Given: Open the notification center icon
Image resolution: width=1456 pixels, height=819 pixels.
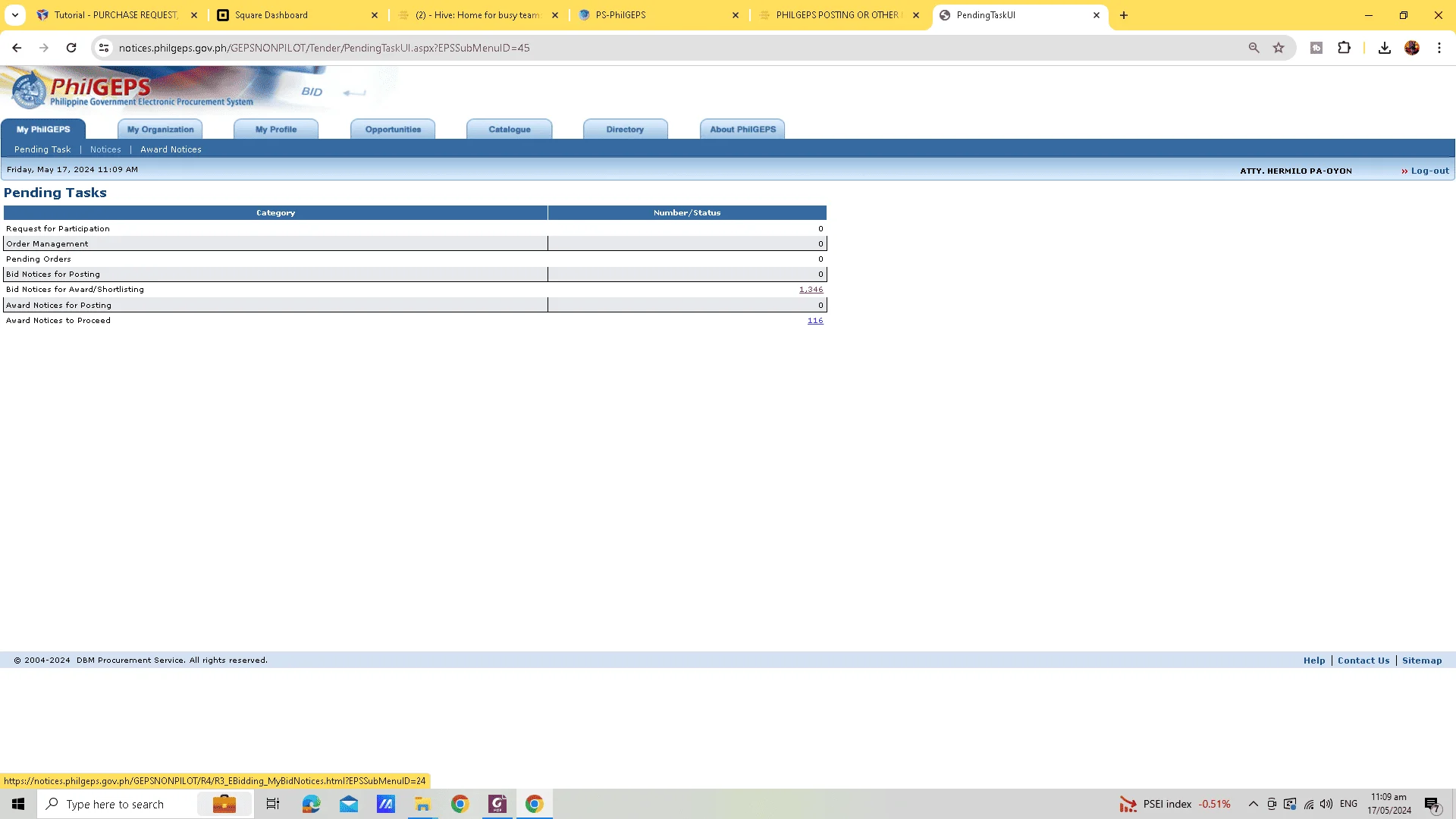Looking at the screenshot, I should (1432, 804).
